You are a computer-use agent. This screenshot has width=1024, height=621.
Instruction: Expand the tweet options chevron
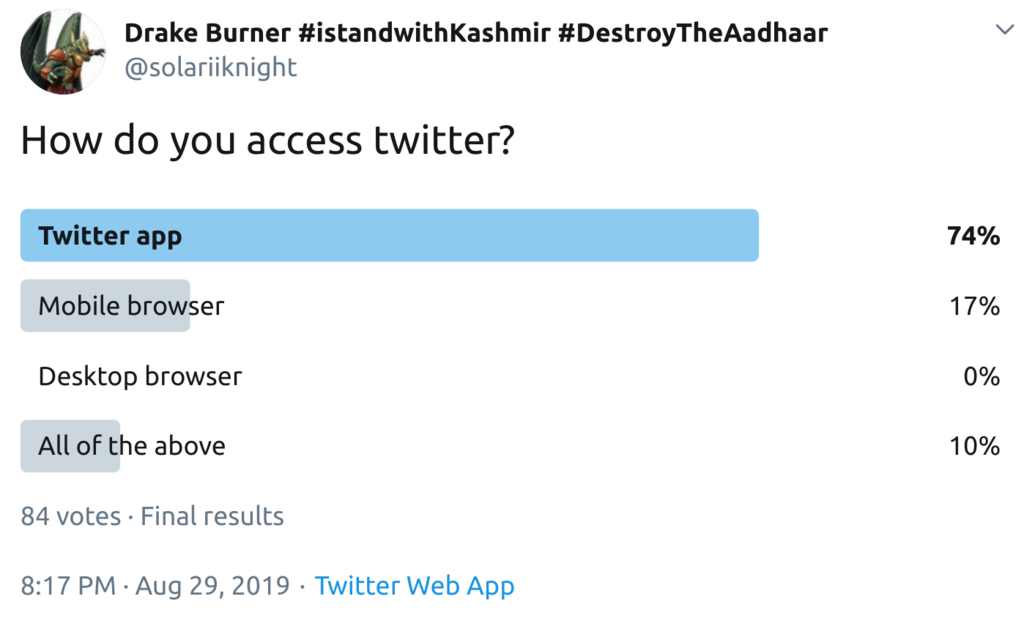pos(1005,31)
